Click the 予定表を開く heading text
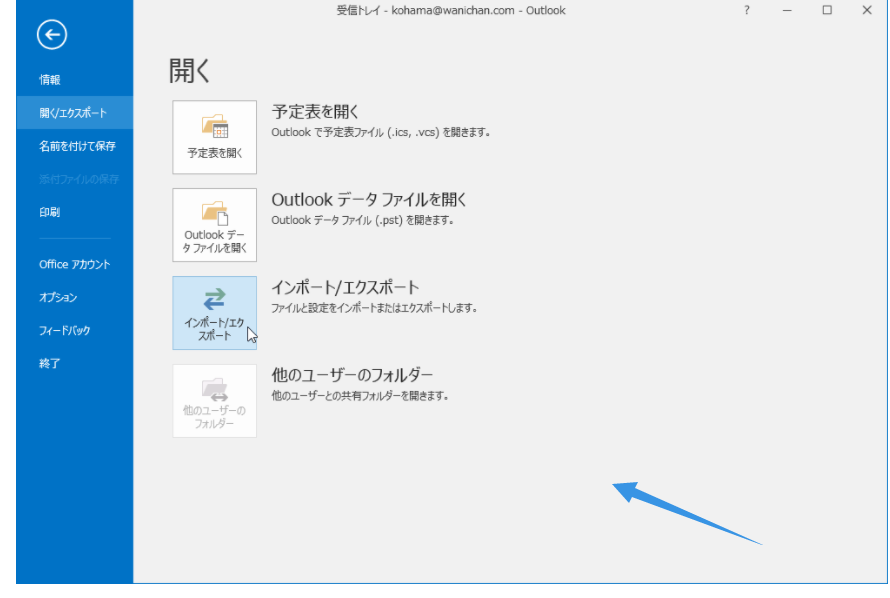Image resolution: width=890 pixels, height=598 pixels. [315, 112]
